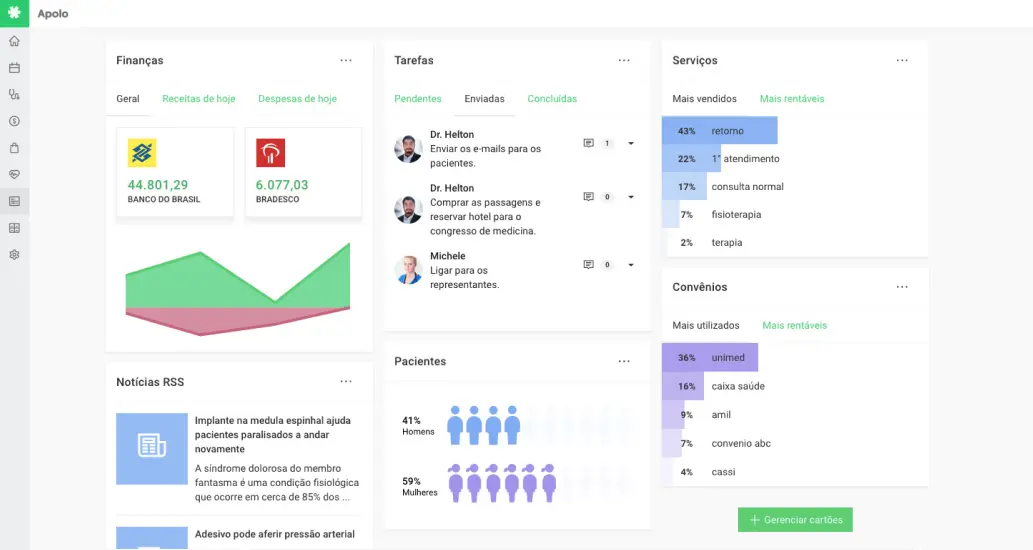This screenshot has width=1033, height=550.
Task: Open the Pacientes card options menu
Action: 624,361
